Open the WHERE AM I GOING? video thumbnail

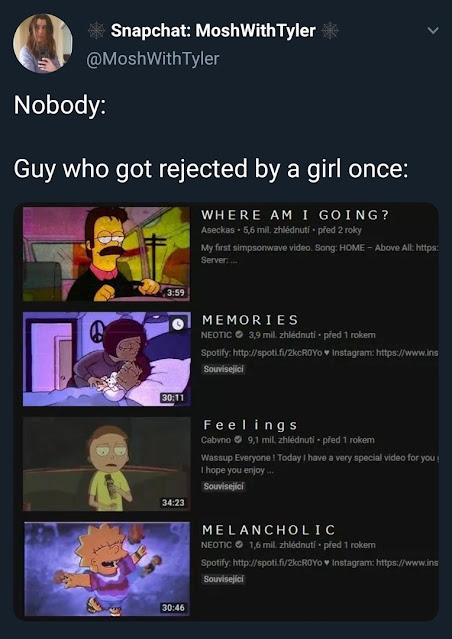tap(106, 254)
